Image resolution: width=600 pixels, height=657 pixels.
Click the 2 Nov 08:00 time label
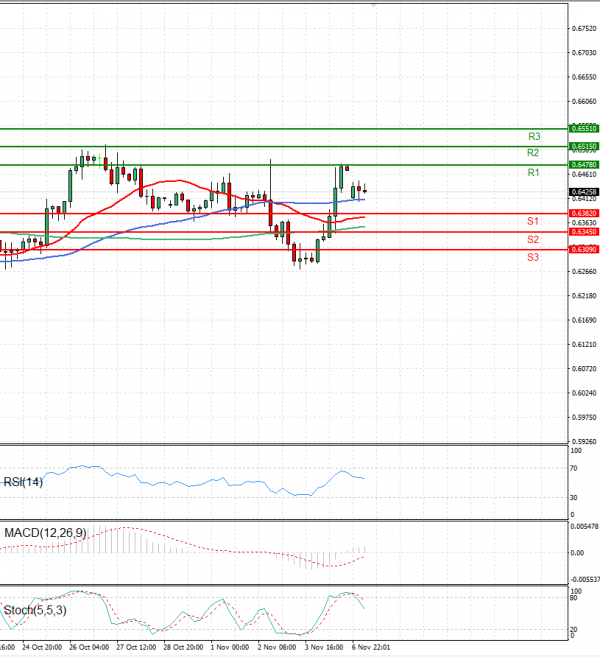pyautogui.click(x=277, y=647)
